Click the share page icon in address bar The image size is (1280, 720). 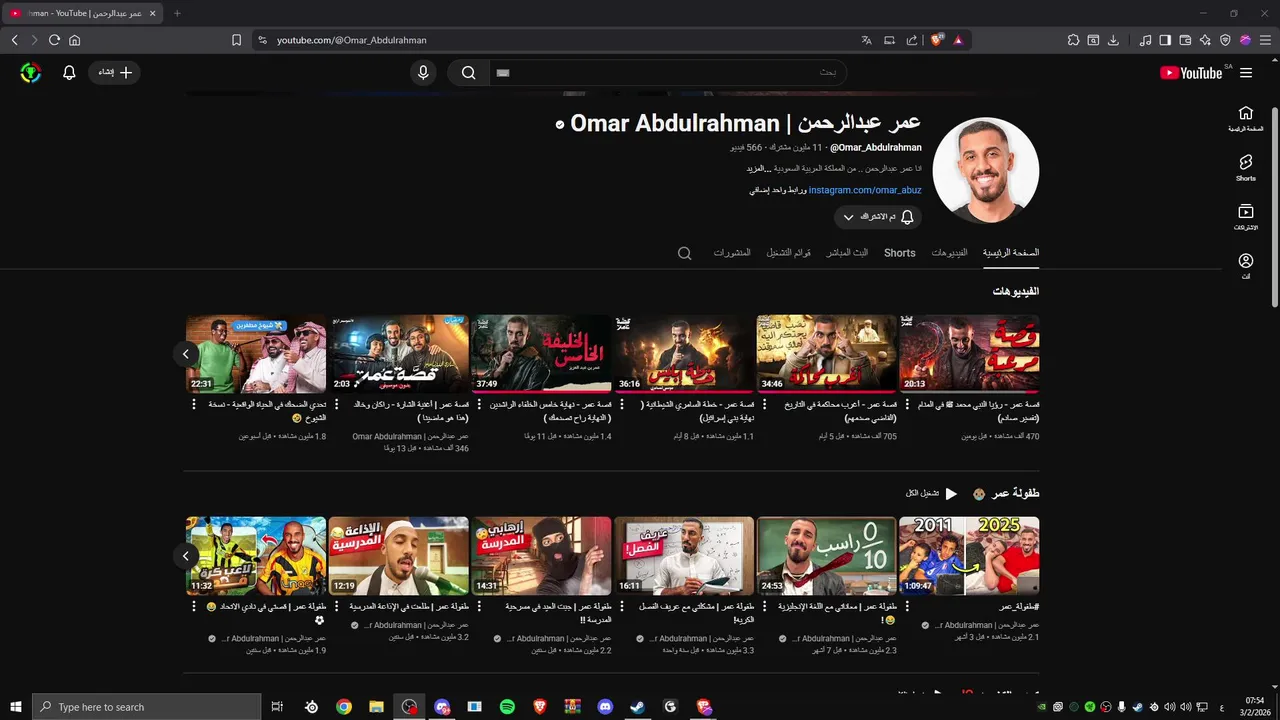tap(912, 40)
